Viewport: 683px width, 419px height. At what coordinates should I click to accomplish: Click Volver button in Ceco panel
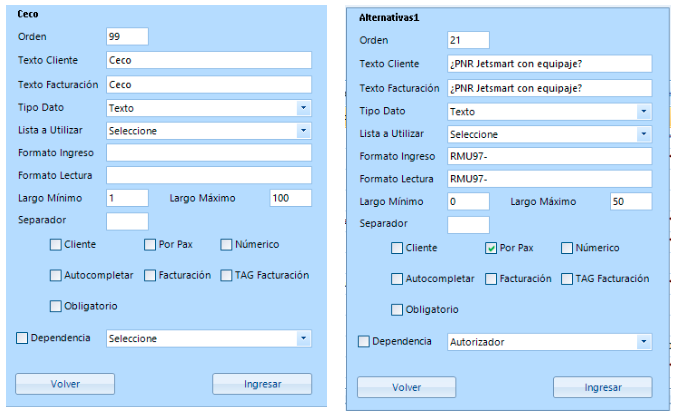pyautogui.click(x=65, y=384)
